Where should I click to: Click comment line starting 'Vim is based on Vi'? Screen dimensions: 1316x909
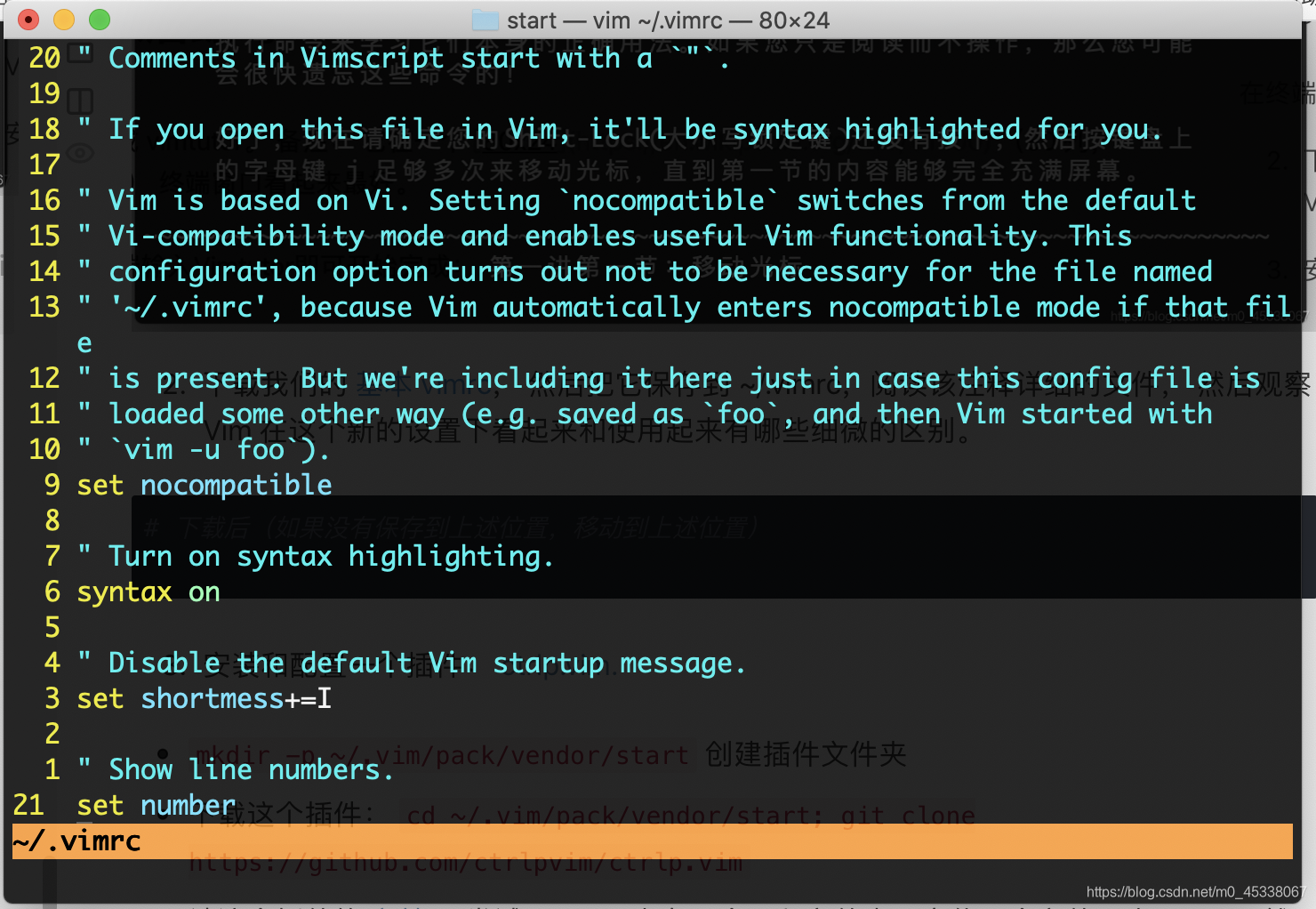click(637, 200)
